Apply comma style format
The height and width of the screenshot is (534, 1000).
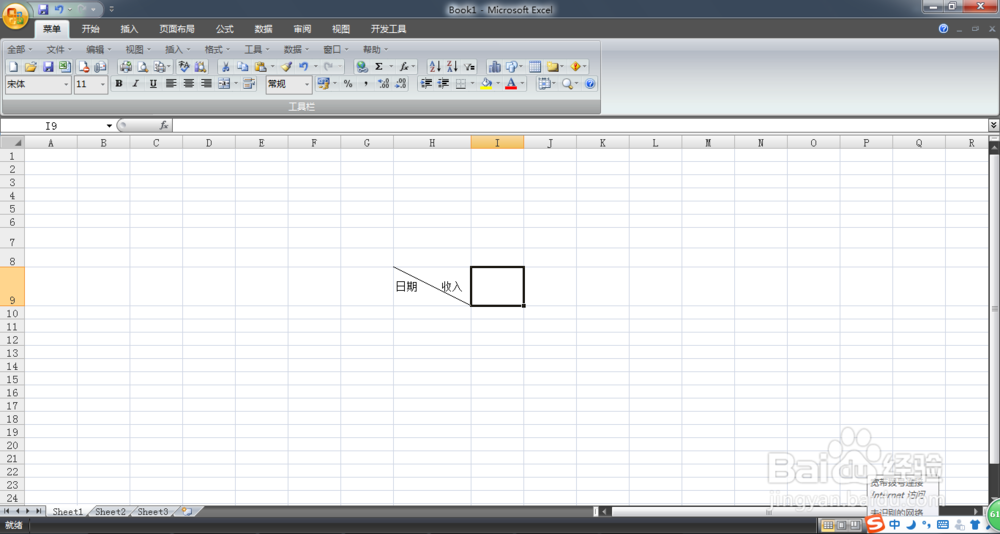pyautogui.click(x=365, y=84)
